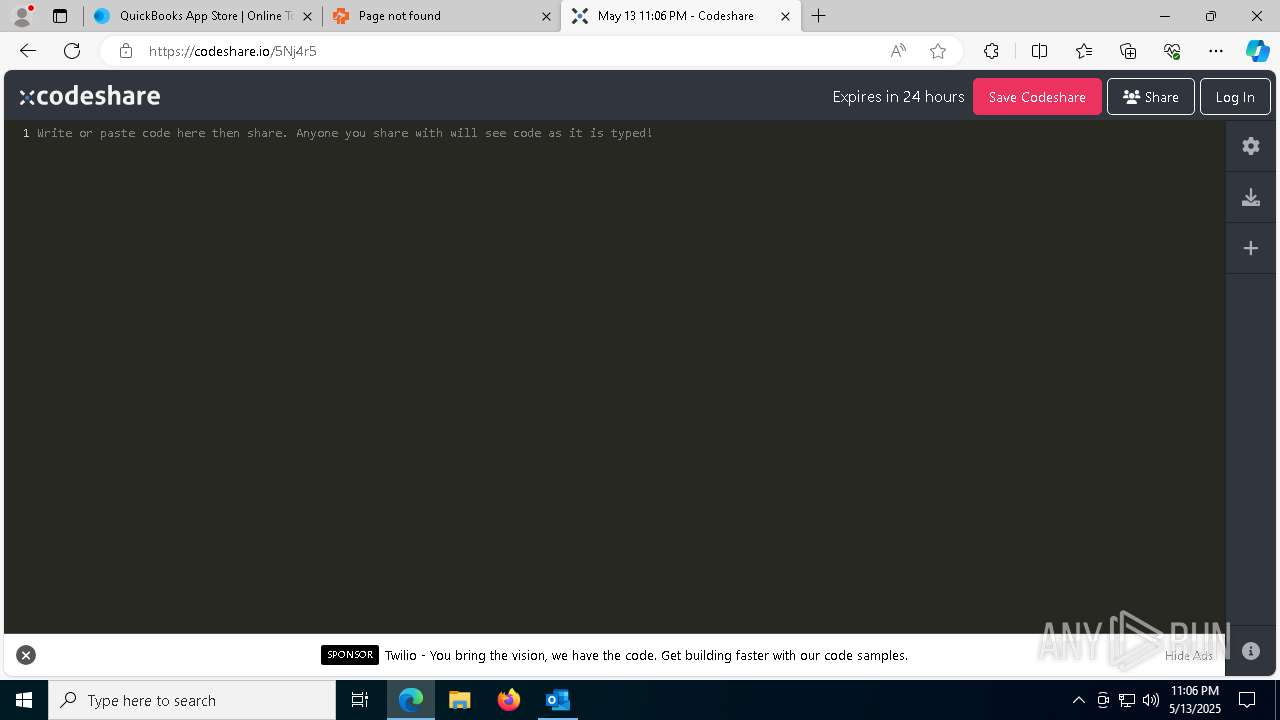Open File Explorer from taskbar
Viewport: 1280px width, 720px height.
coord(459,700)
